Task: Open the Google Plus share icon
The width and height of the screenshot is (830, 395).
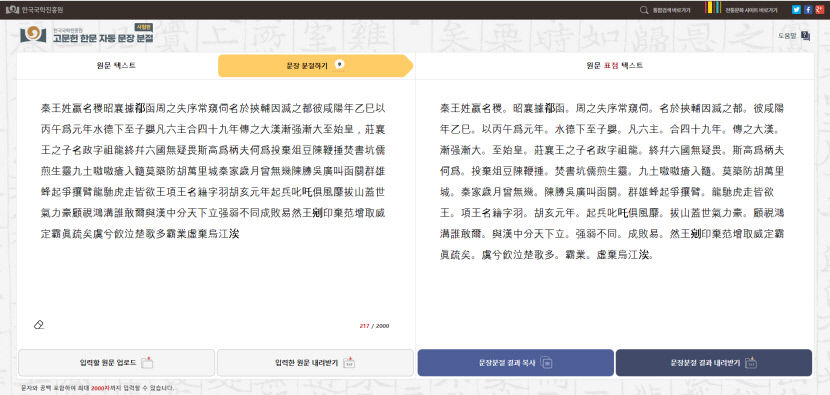Action: click(x=819, y=10)
